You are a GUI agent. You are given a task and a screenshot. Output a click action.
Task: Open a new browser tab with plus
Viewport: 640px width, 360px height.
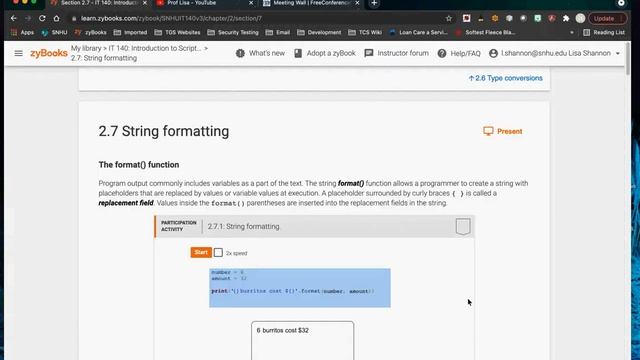tap(374, 3)
